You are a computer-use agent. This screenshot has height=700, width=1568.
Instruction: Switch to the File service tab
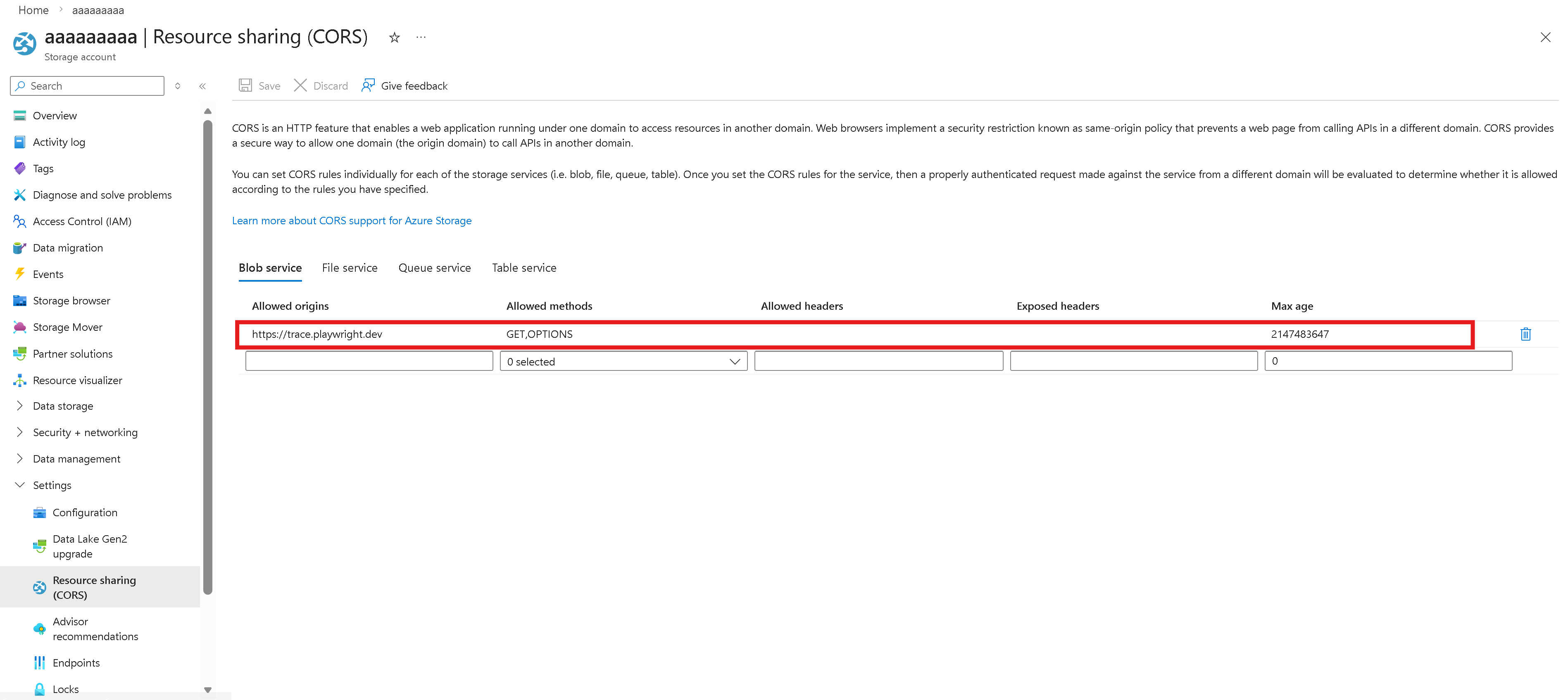coord(350,268)
